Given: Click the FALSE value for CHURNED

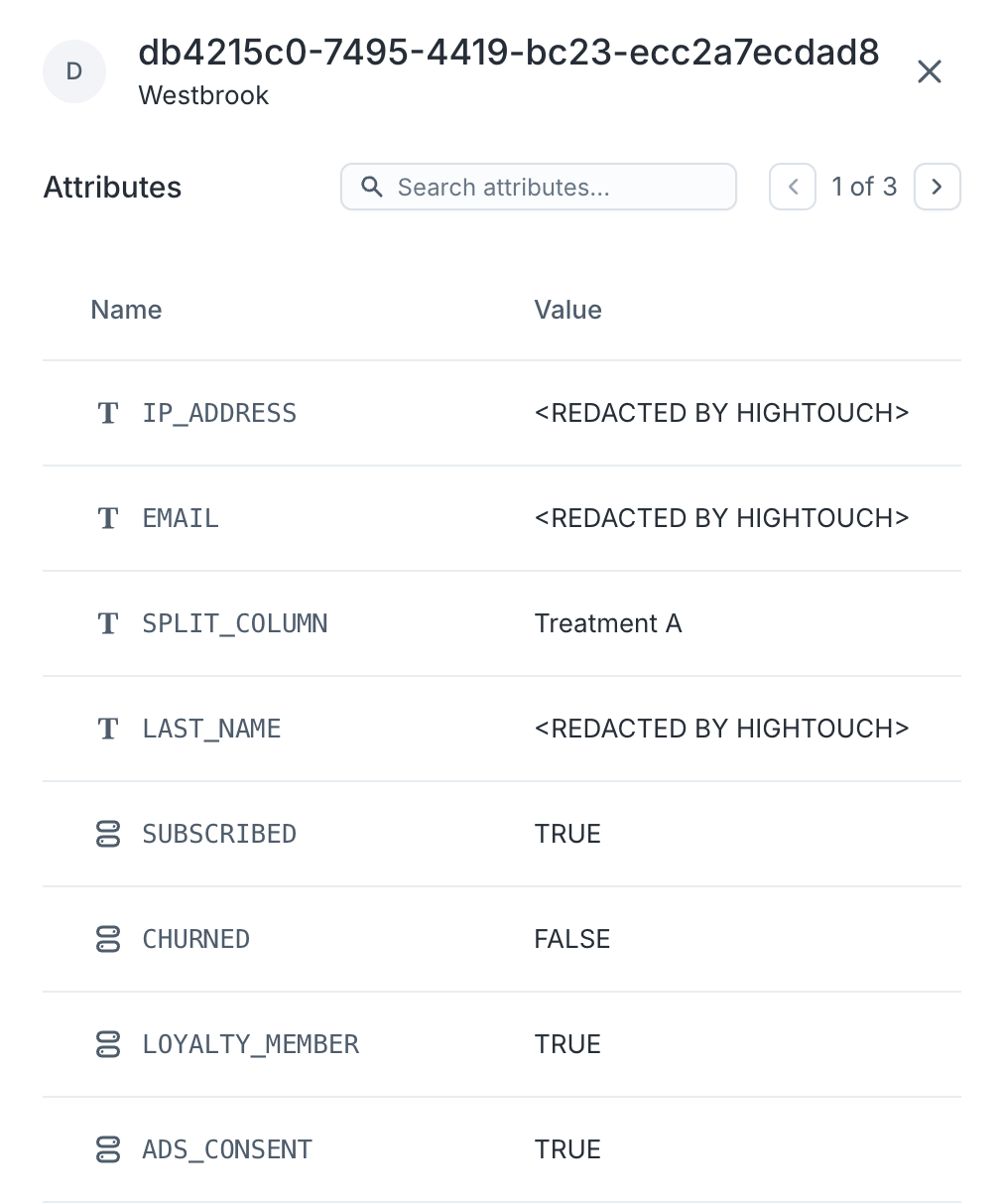Looking at the screenshot, I should tap(572, 939).
